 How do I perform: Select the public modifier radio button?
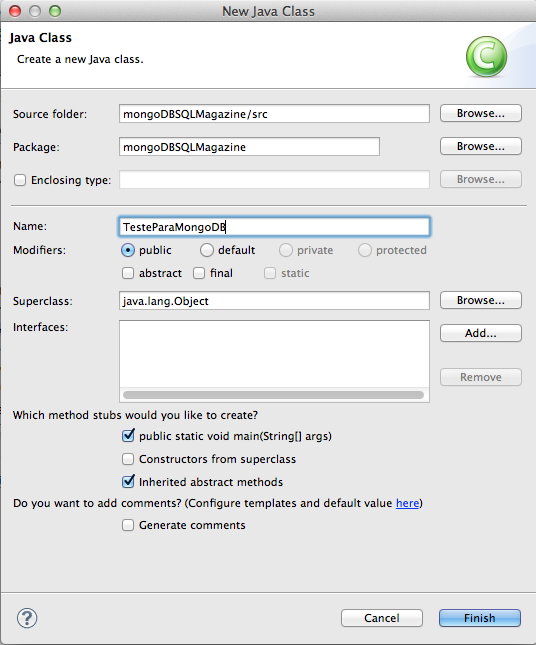(128, 250)
